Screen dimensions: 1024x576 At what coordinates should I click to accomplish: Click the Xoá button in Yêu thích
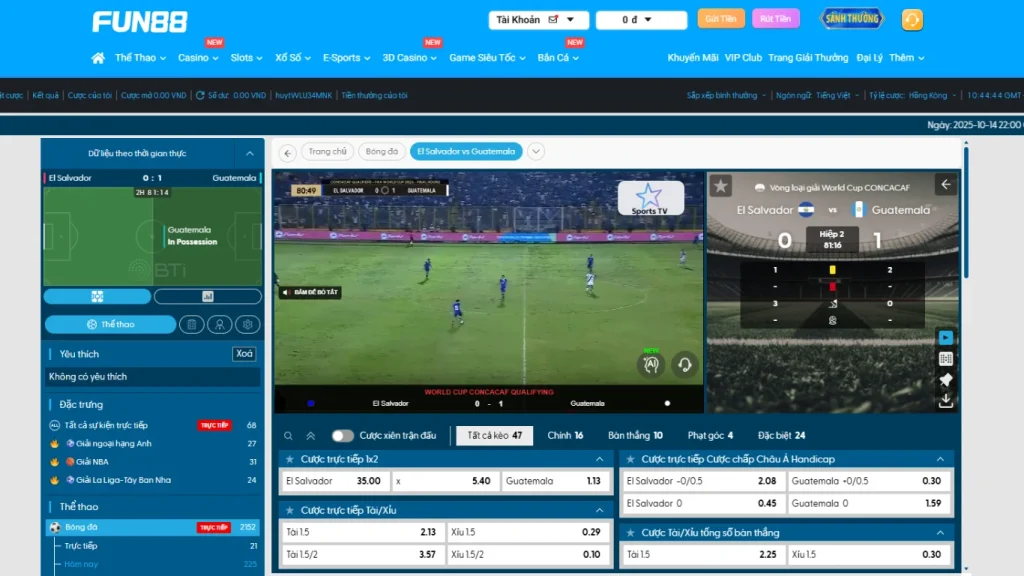pos(244,354)
